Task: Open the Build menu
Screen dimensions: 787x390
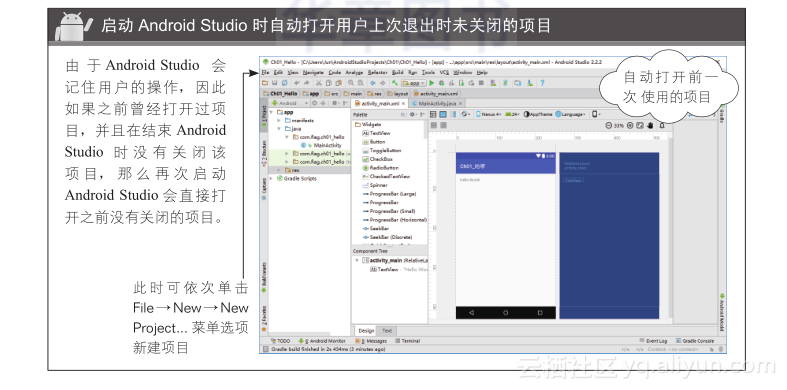Action: [x=398, y=73]
